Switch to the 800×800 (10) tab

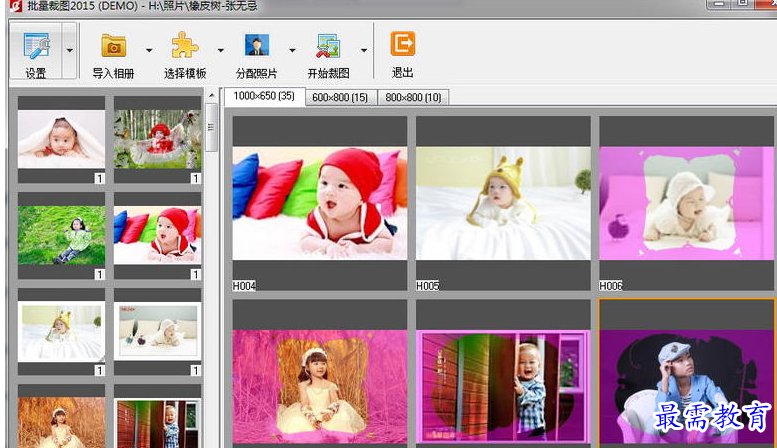click(413, 98)
